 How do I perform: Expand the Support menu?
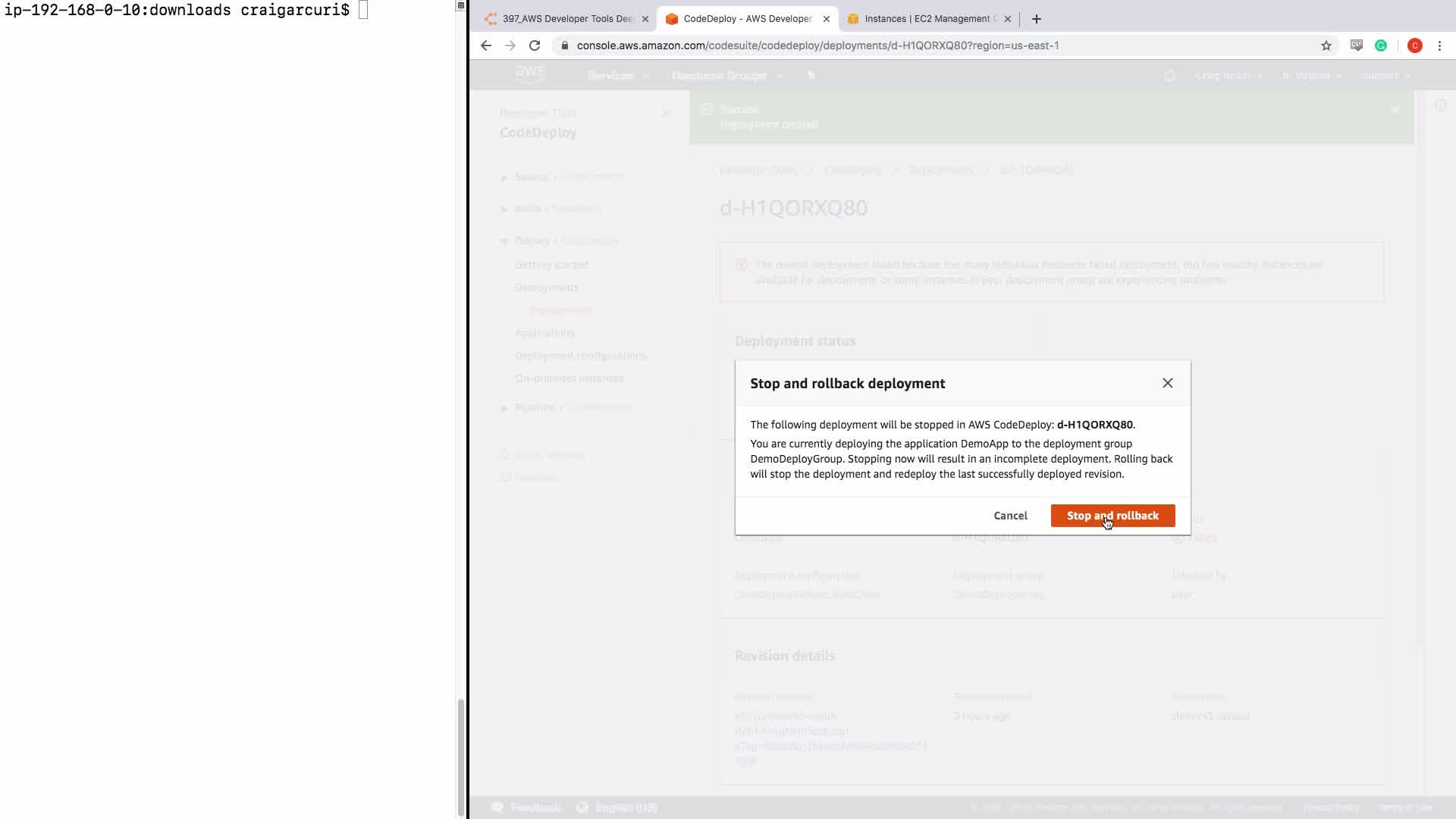[1385, 76]
